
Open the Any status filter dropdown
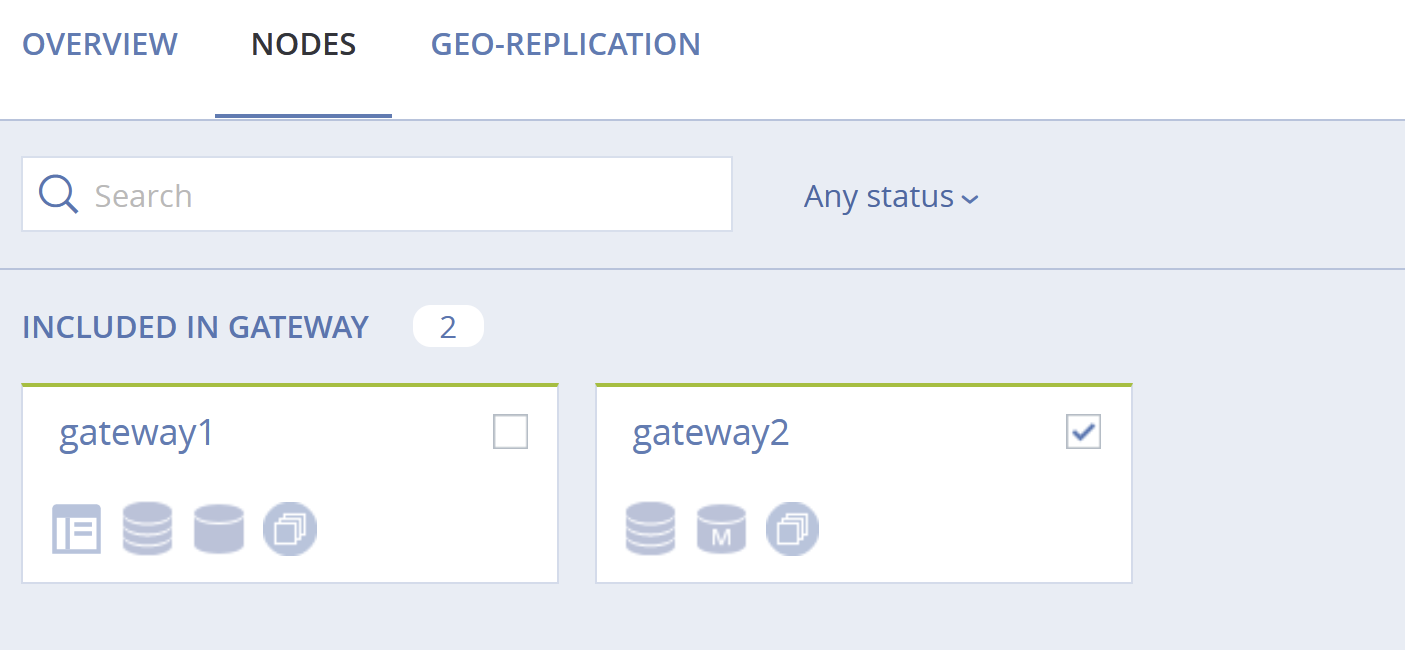pos(891,196)
